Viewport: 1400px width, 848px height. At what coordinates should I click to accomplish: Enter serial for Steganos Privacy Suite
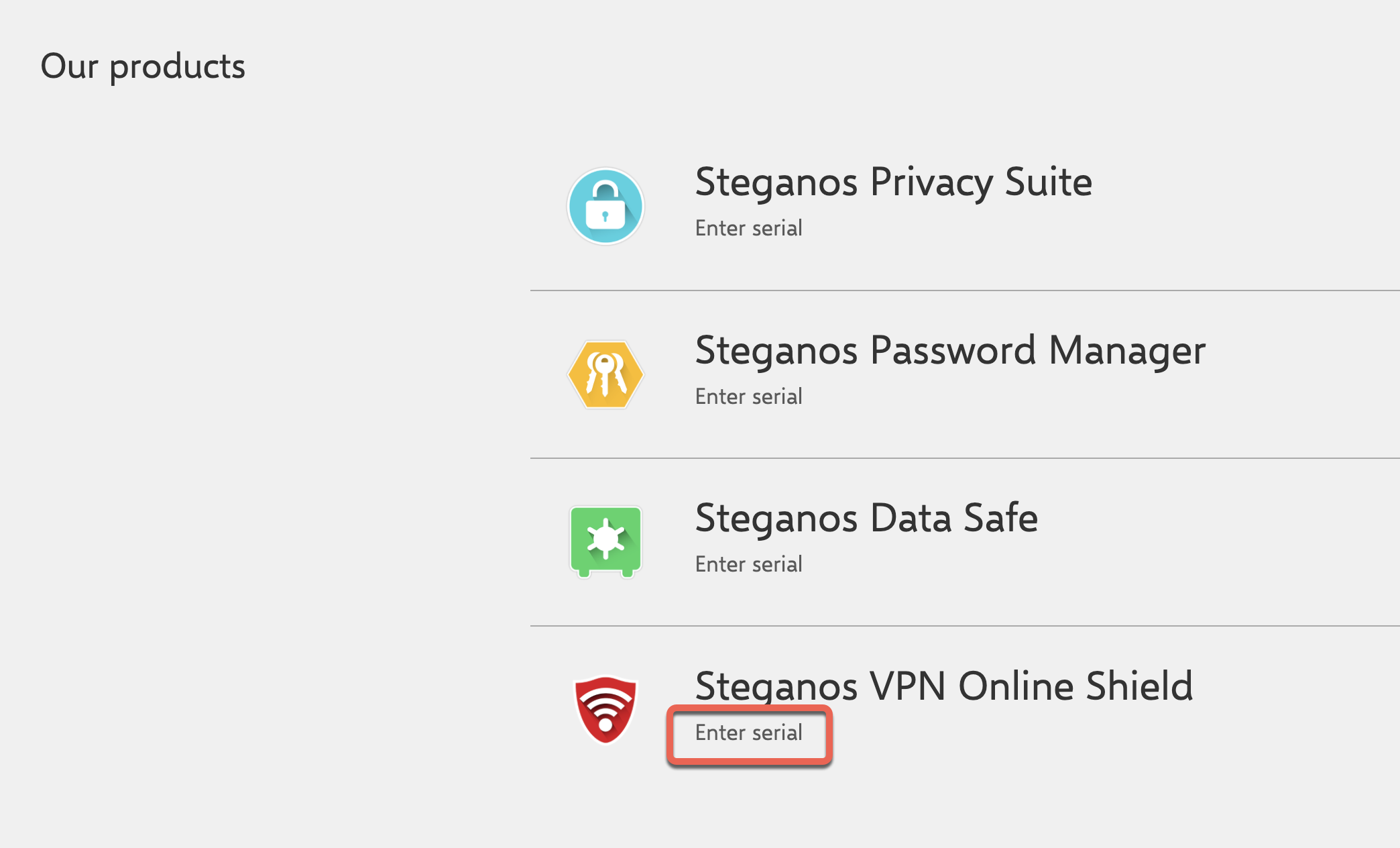748,228
